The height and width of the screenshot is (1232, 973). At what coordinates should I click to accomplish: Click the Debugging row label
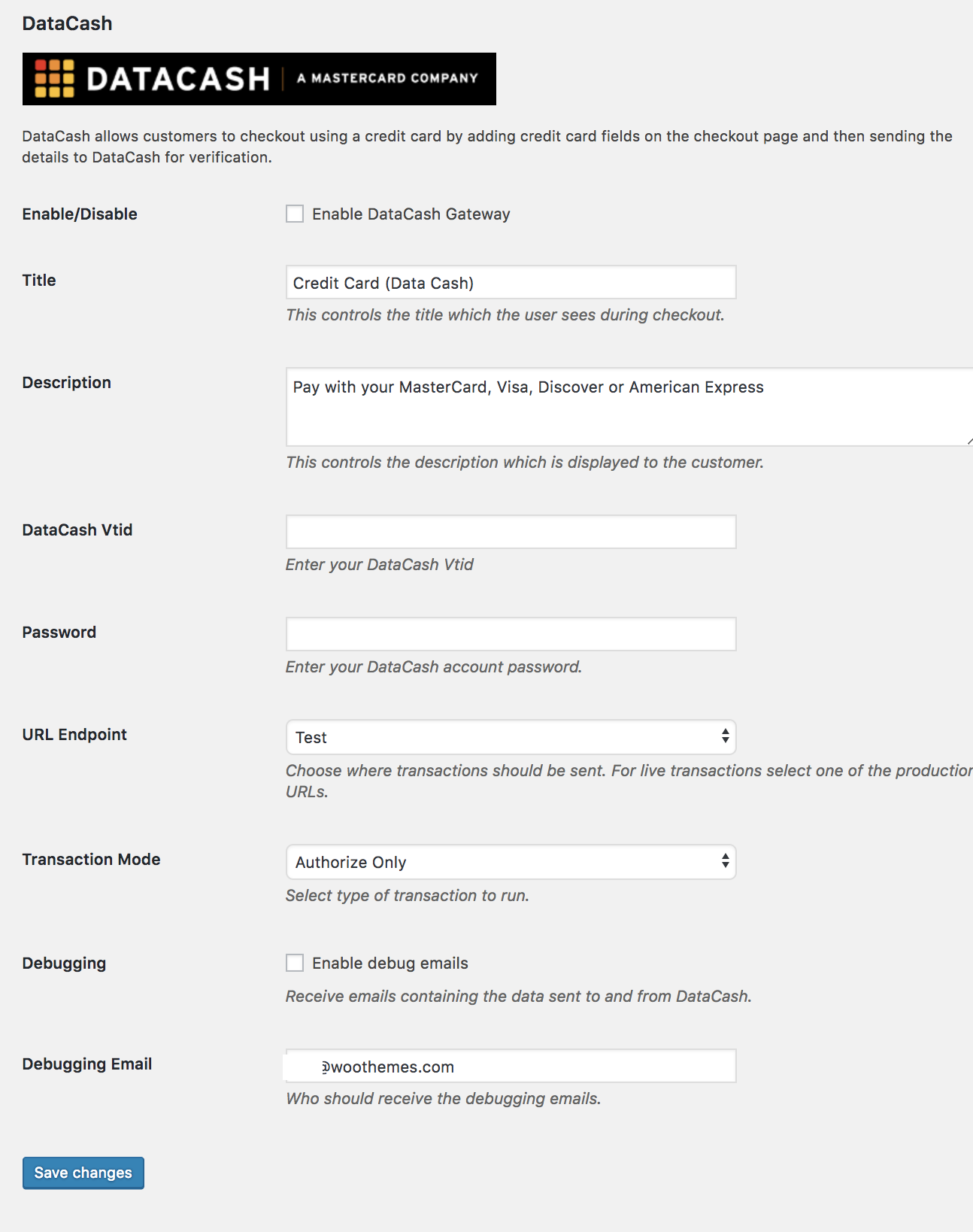pyautogui.click(x=64, y=963)
